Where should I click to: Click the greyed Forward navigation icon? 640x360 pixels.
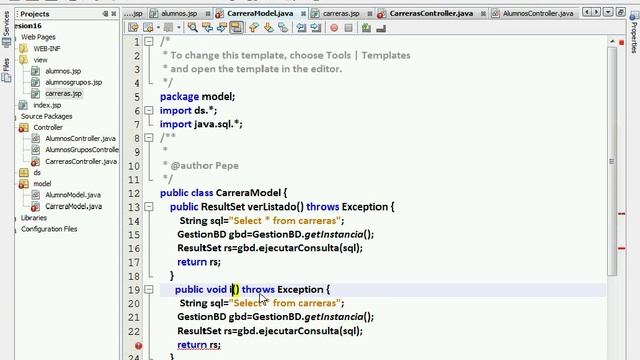pyautogui.click(x=168, y=28)
